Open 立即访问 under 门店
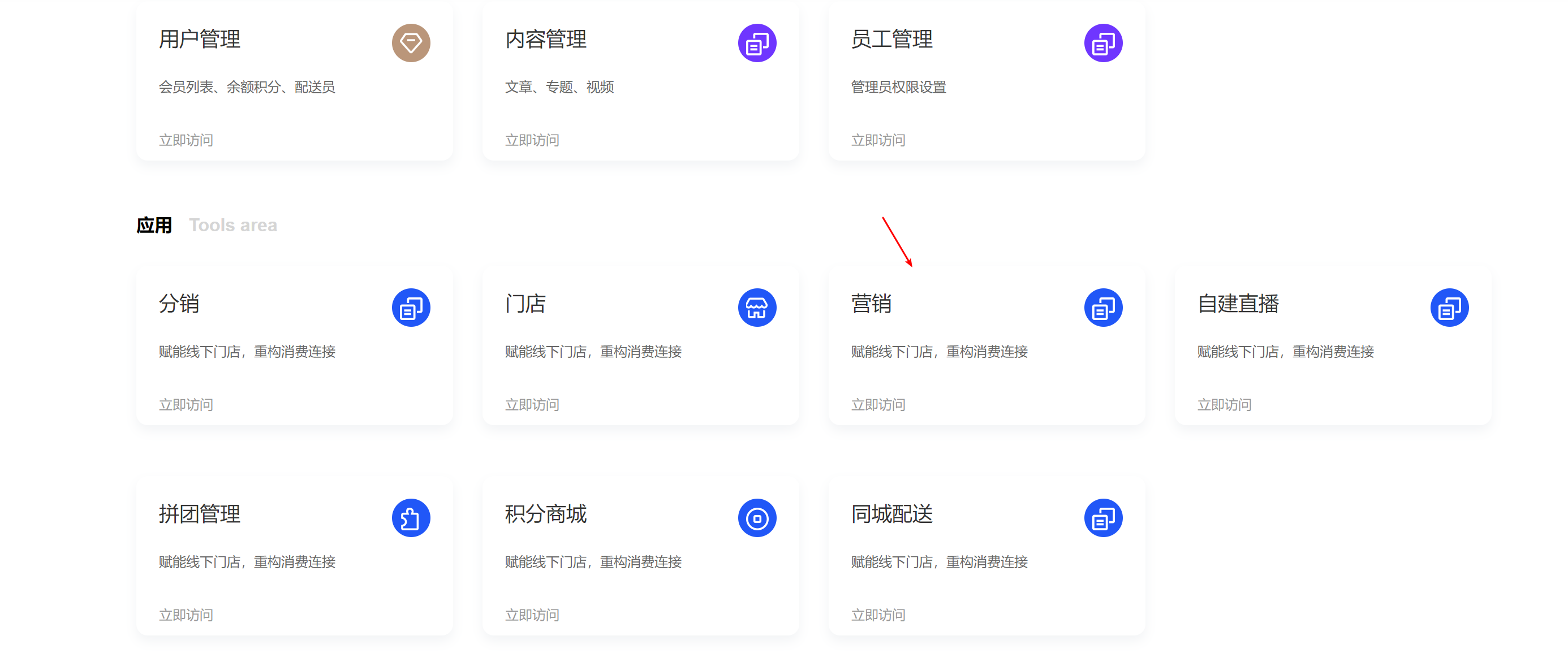This screenshot has height=666, width=1568. [532, 405]
